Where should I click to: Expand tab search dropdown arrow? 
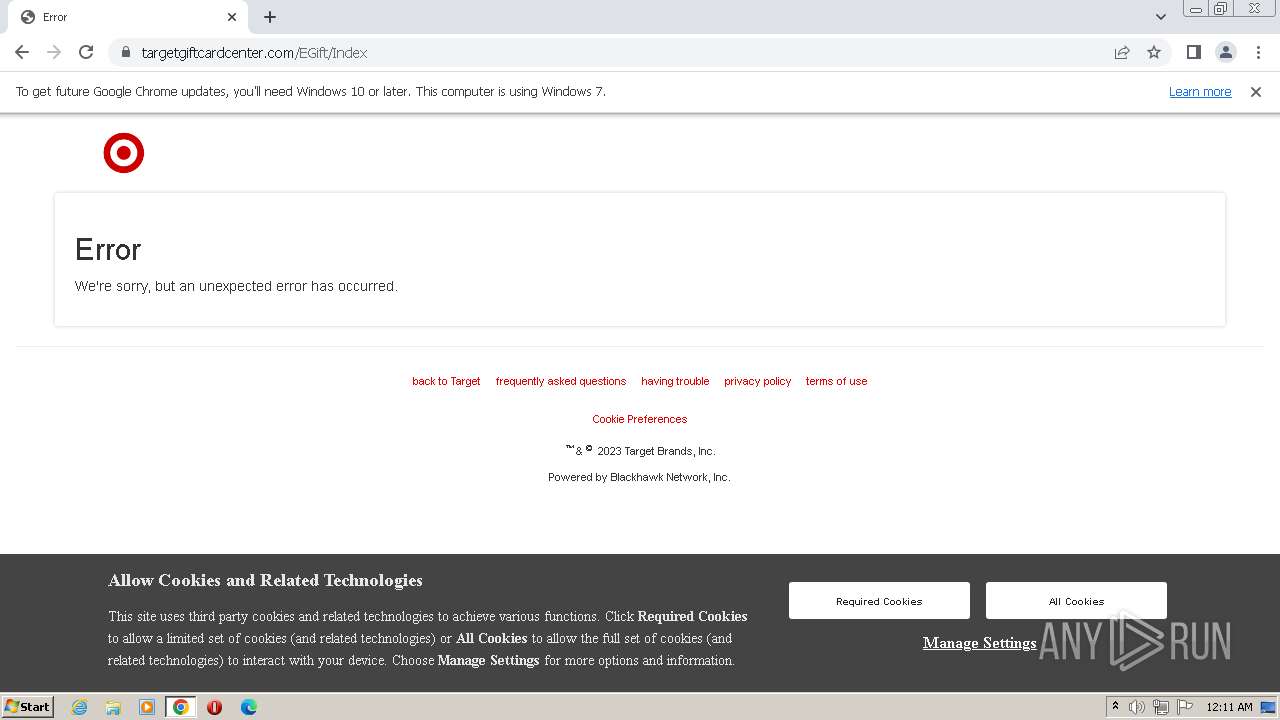coord(1160,17)
